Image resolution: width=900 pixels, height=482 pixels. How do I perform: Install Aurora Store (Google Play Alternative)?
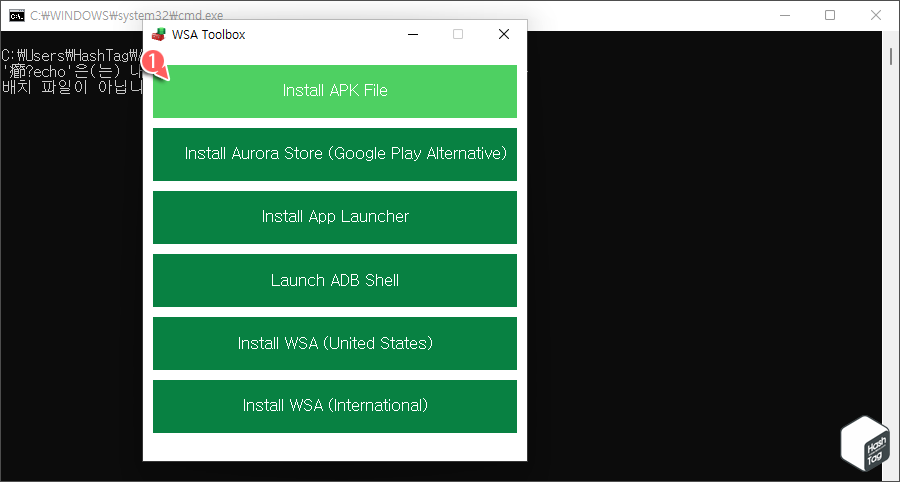[335, 154]
